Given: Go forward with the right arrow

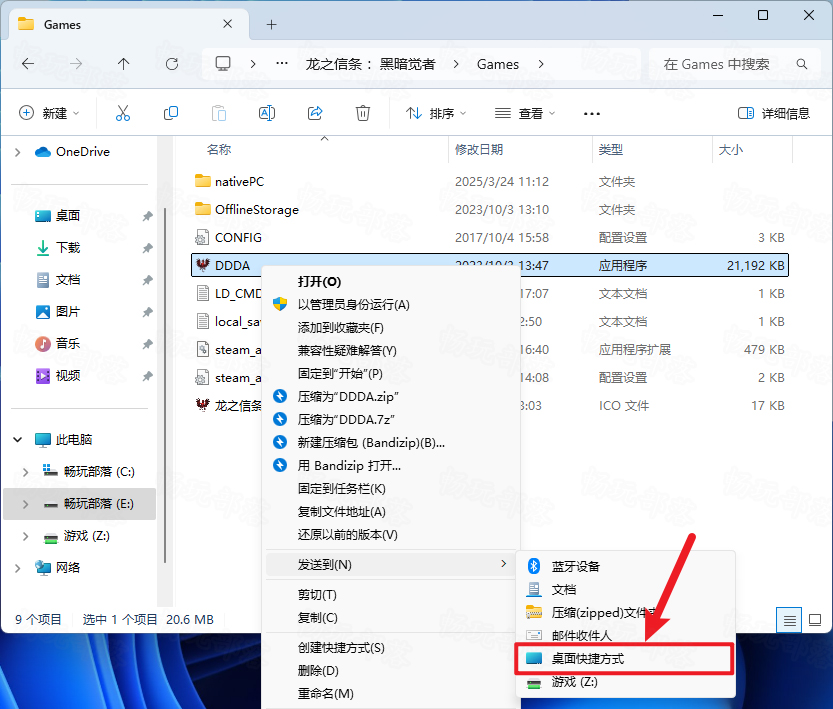Looking at the screenshot, I should 76,64.
